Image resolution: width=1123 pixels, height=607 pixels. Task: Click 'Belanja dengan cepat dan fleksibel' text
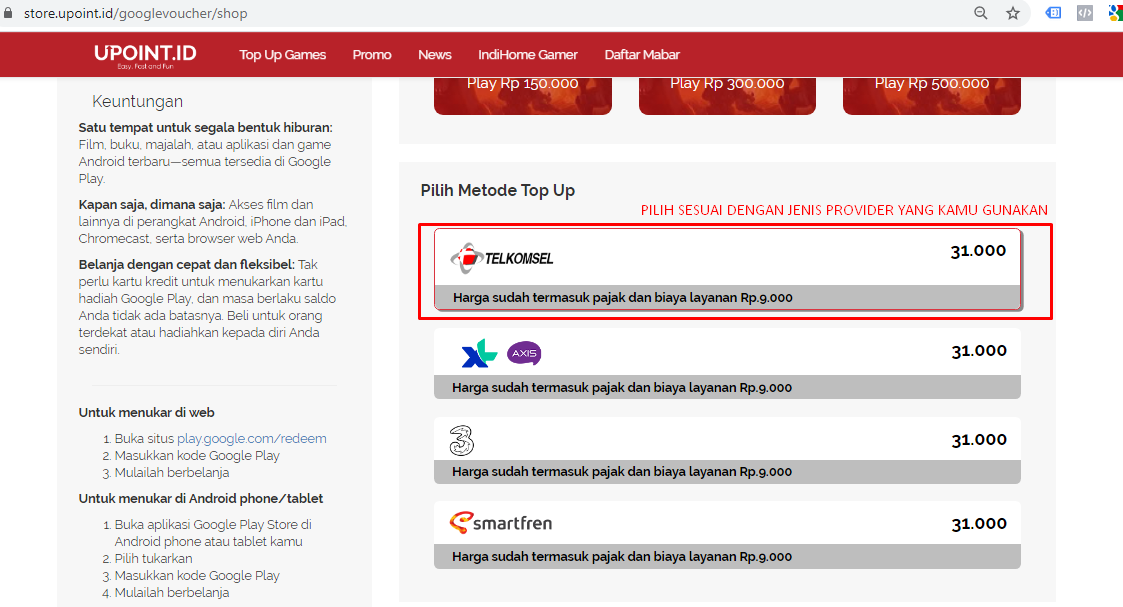point(187,264)
